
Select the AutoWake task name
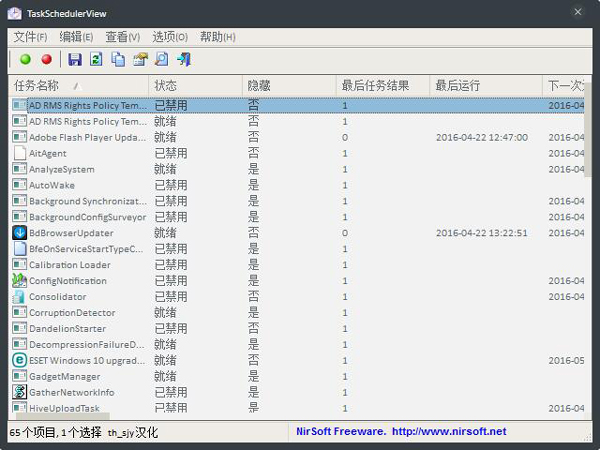(52, 185)
